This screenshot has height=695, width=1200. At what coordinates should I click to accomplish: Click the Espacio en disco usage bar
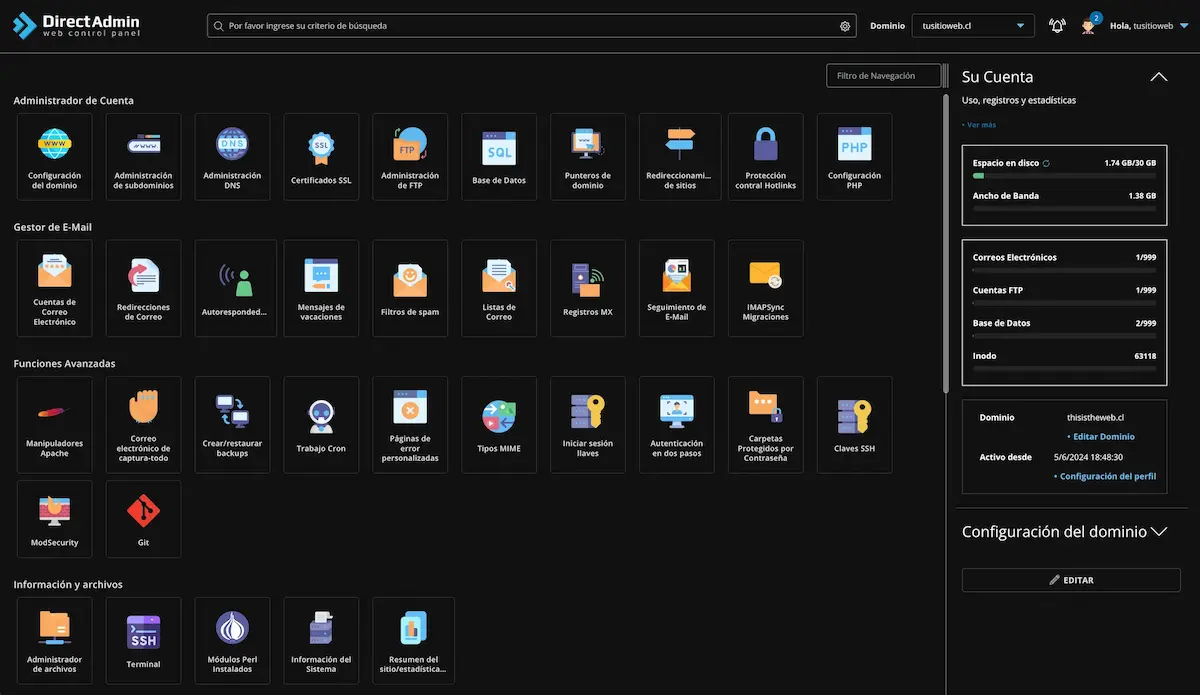click(1064, 176)
